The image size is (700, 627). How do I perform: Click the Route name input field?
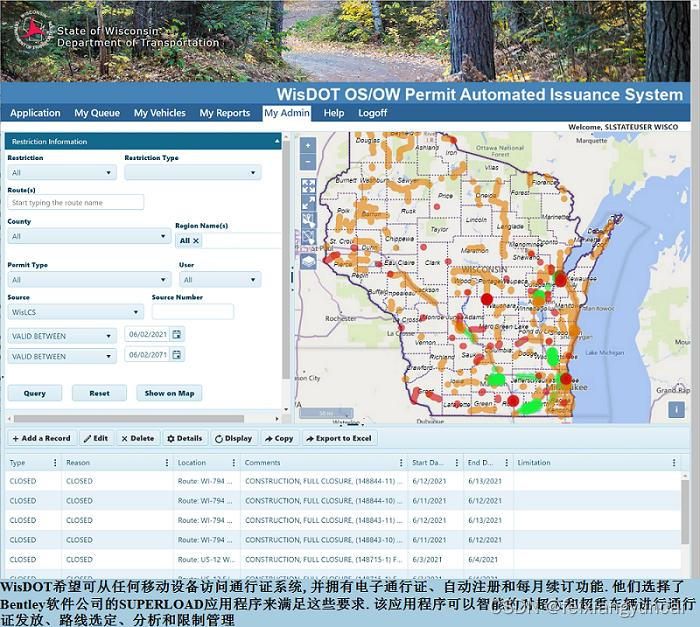click(x=76, y=203)
